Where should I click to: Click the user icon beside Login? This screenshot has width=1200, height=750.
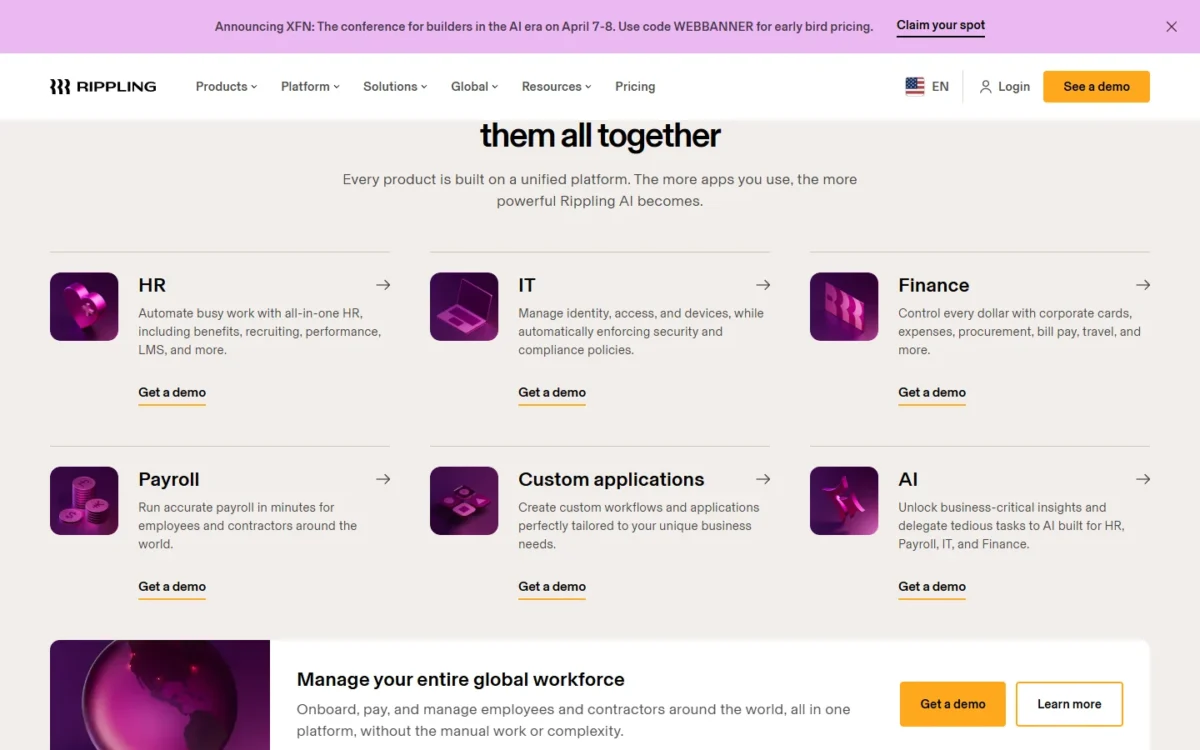coord(985,87)
